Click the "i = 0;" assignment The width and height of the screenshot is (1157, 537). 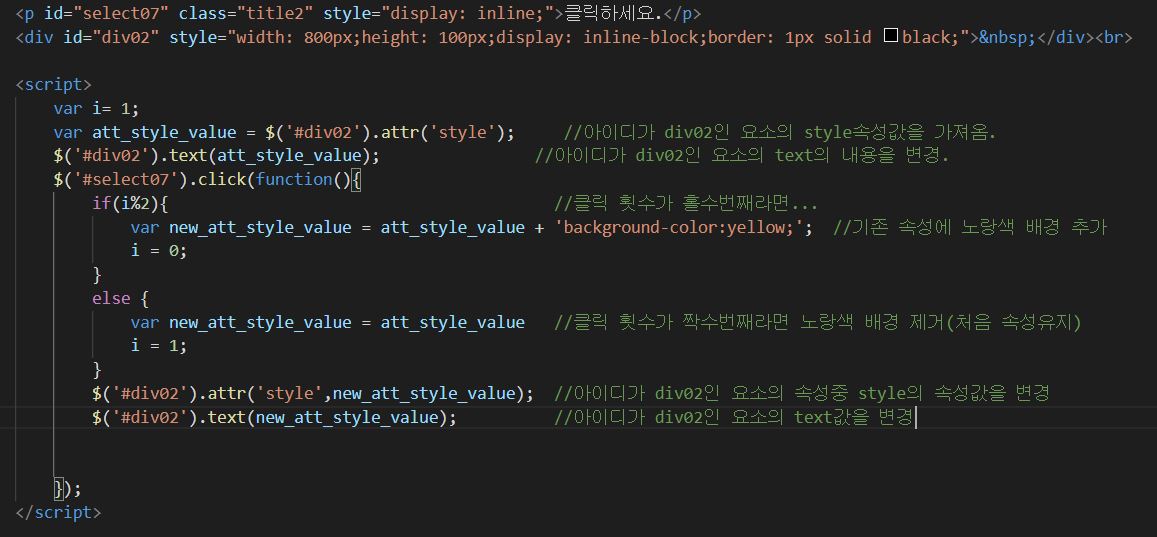tap(159, 251)
